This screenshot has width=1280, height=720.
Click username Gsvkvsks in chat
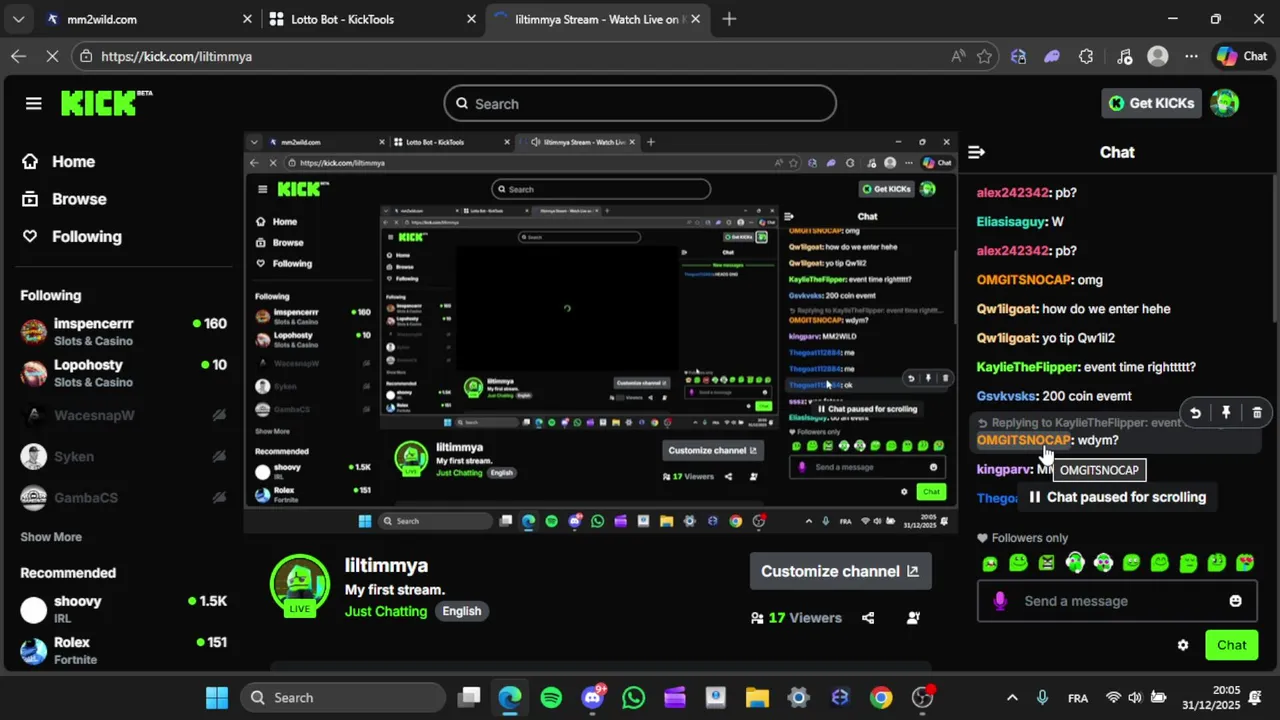click(x=1006, y=396)
